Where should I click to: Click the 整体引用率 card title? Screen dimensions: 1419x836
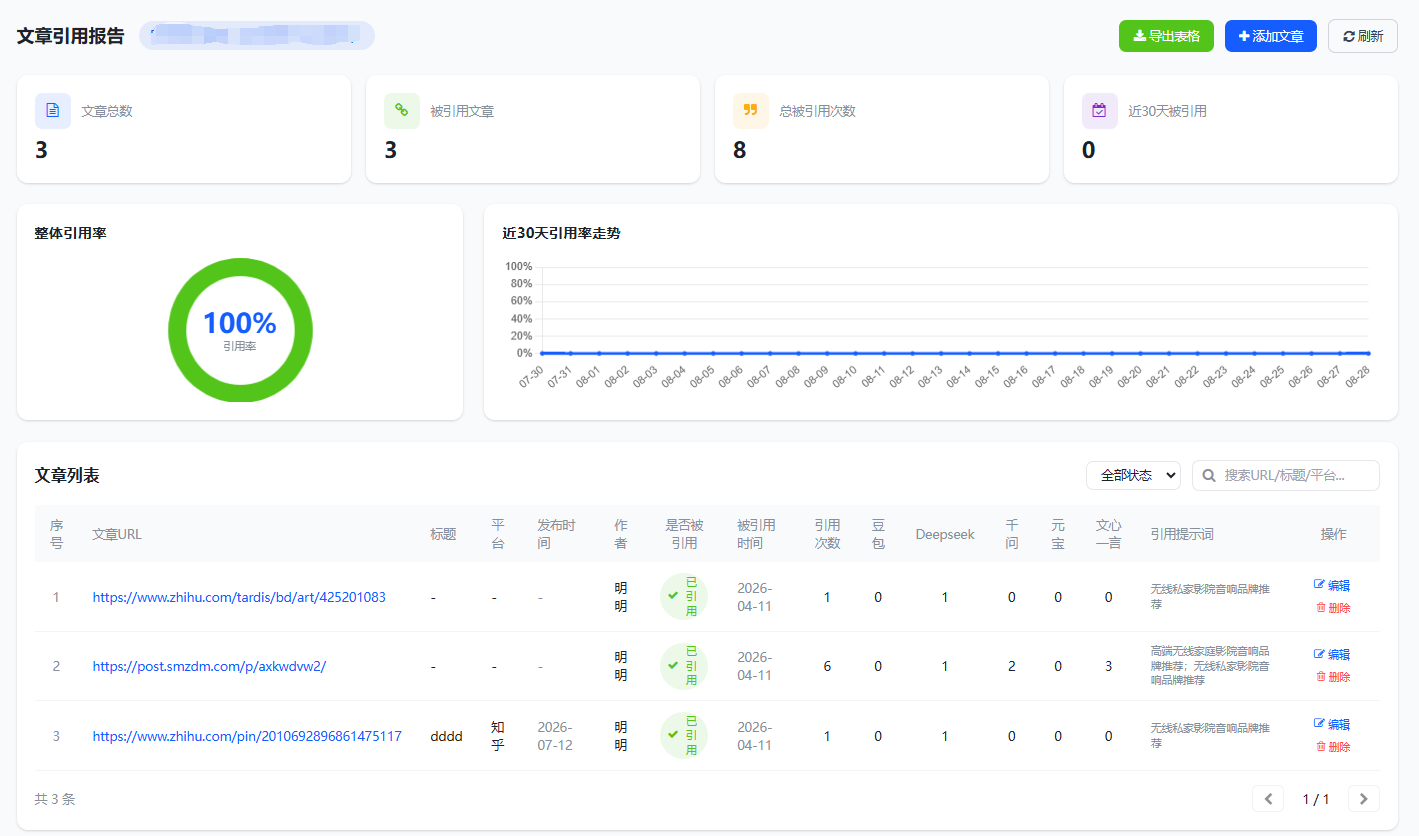71,233
